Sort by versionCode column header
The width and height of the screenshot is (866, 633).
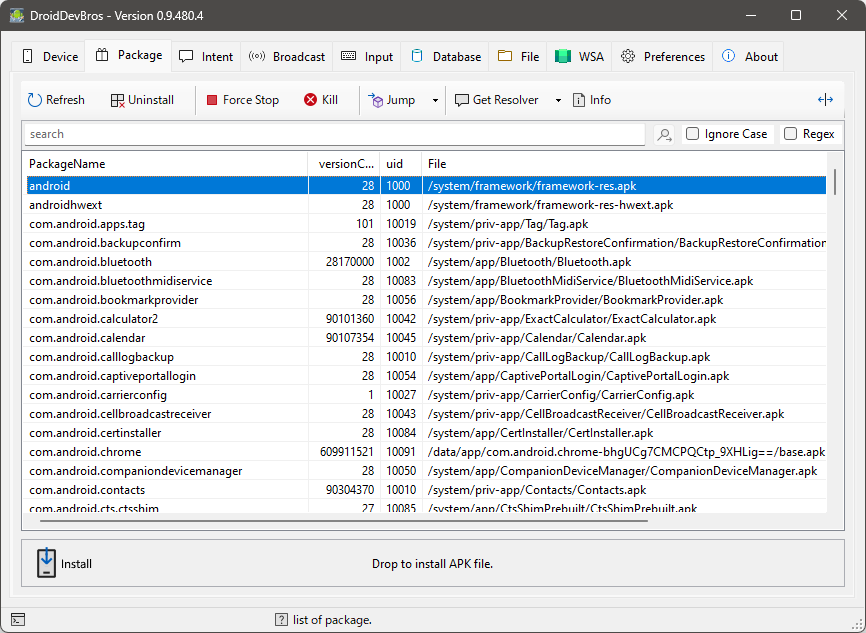click(x=344, y=164)
